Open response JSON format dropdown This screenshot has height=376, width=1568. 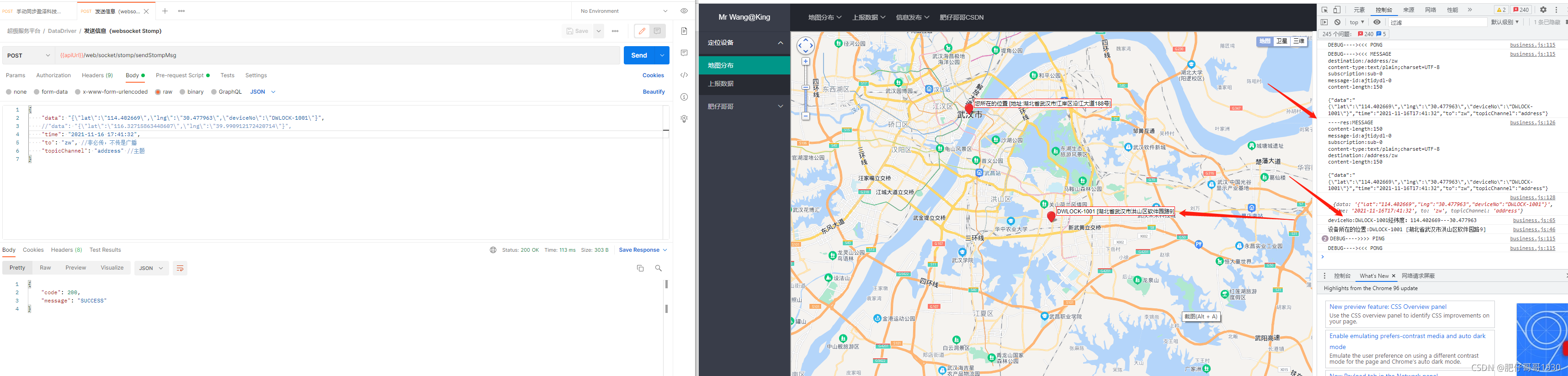coord(152,268)
